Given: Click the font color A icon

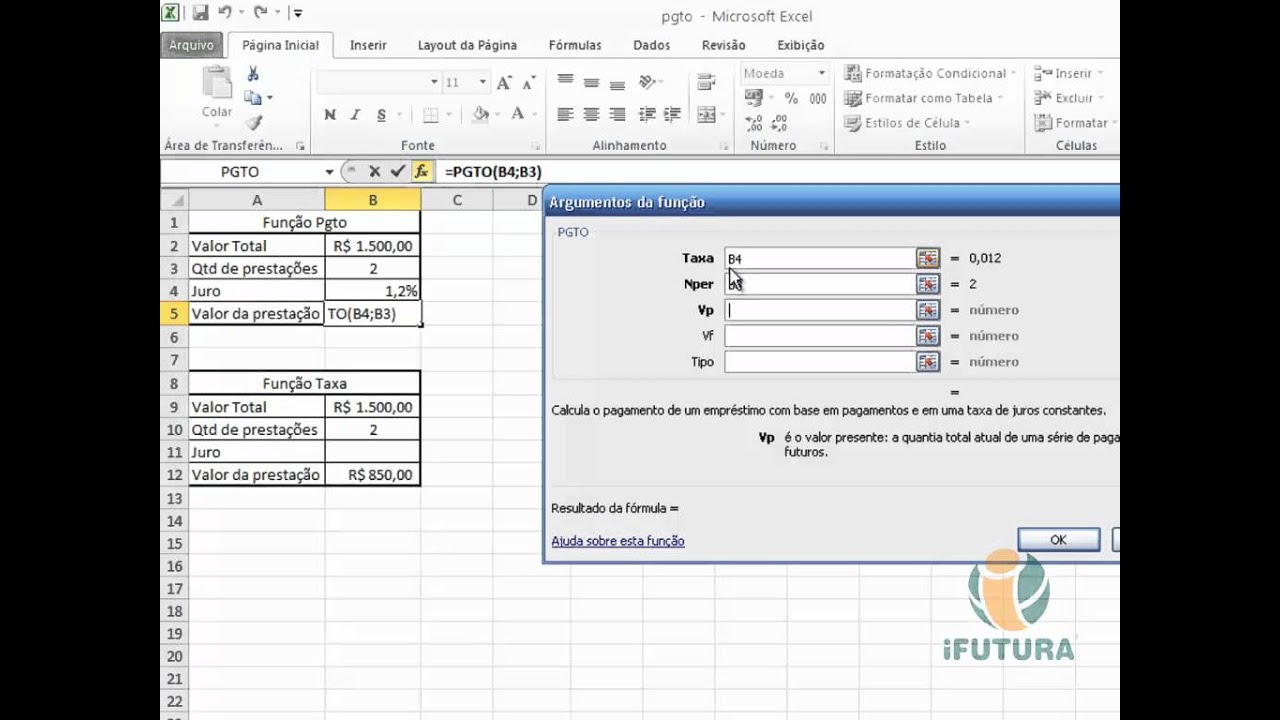Looking at the screenshot, I should [x=518, y=115].
